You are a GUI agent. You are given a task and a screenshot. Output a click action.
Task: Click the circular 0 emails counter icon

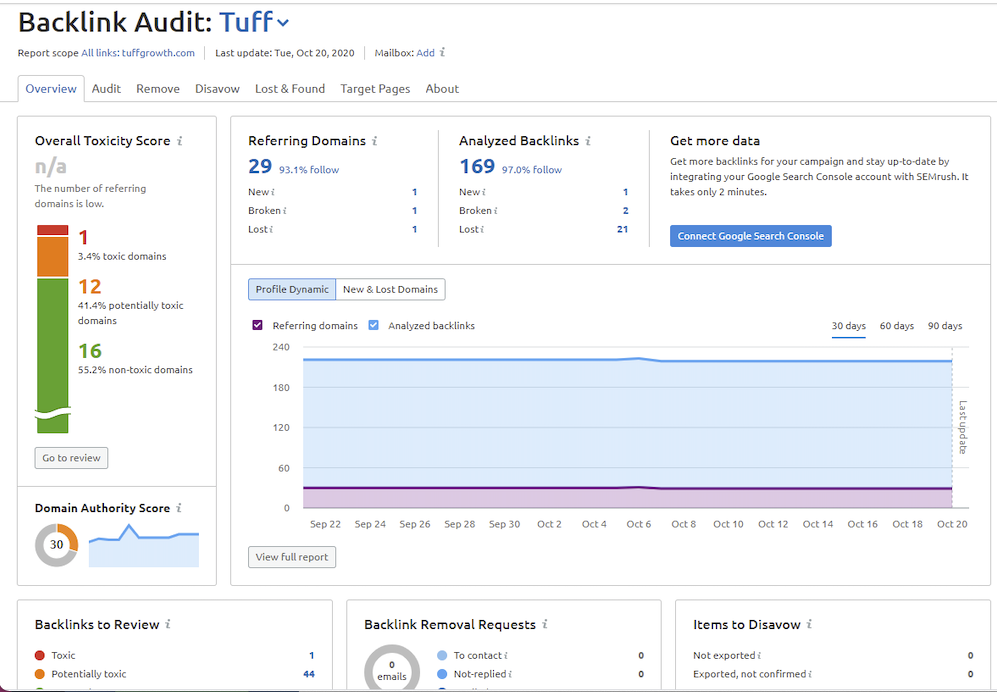coord(390,666)
